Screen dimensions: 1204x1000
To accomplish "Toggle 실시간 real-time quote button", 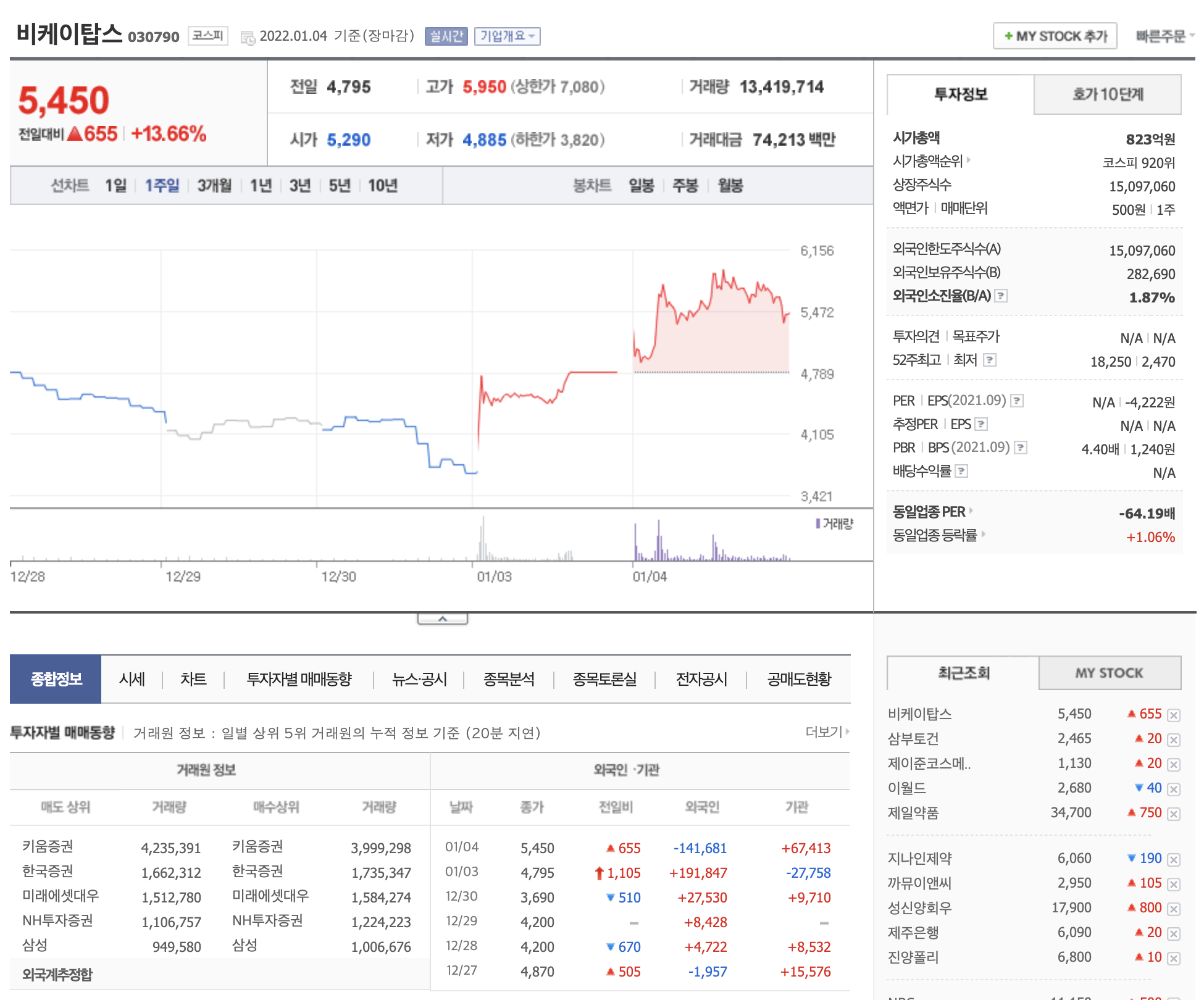I will click(x=446, y=36).
